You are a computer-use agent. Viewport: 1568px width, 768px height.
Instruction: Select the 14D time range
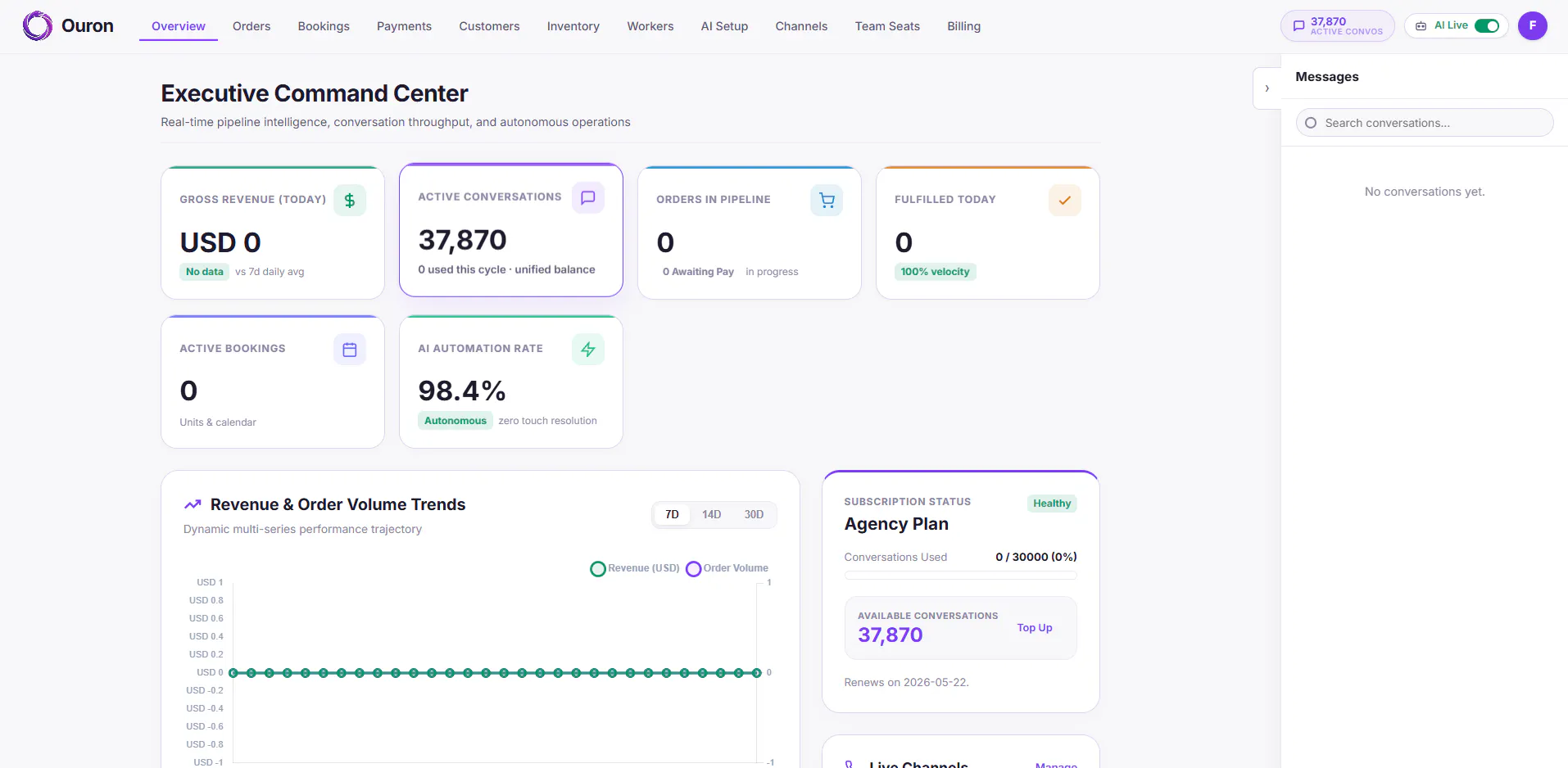pyautogui.click(x=711, y=515)
